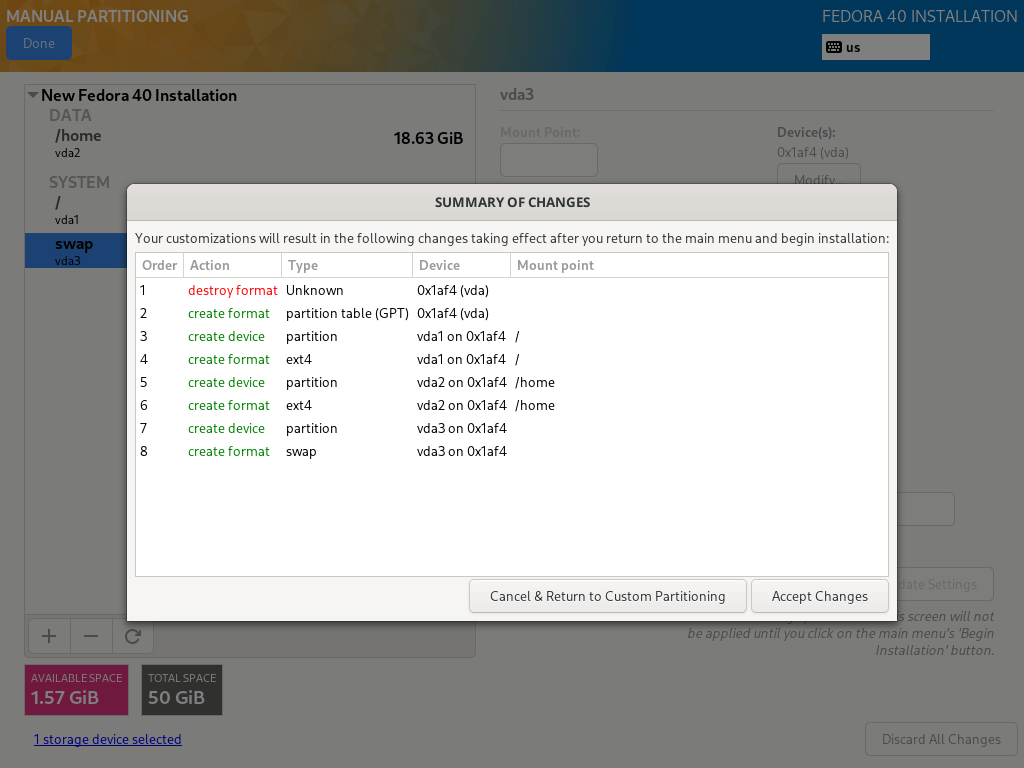Select row 5 create device vda2
1024x768 pixels.
[512, 383]
